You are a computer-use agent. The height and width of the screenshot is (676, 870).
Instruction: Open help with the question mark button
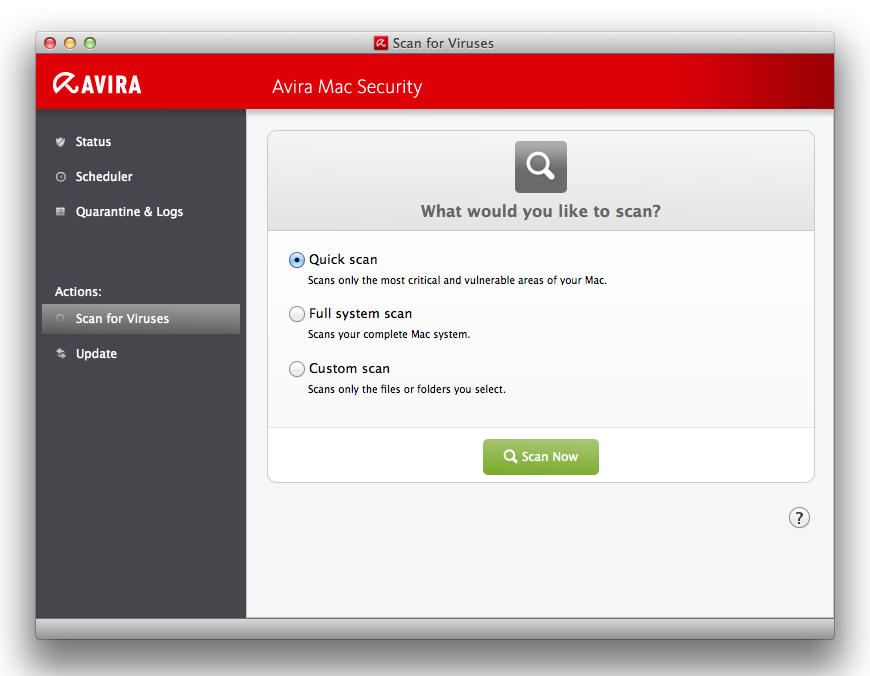799,518
